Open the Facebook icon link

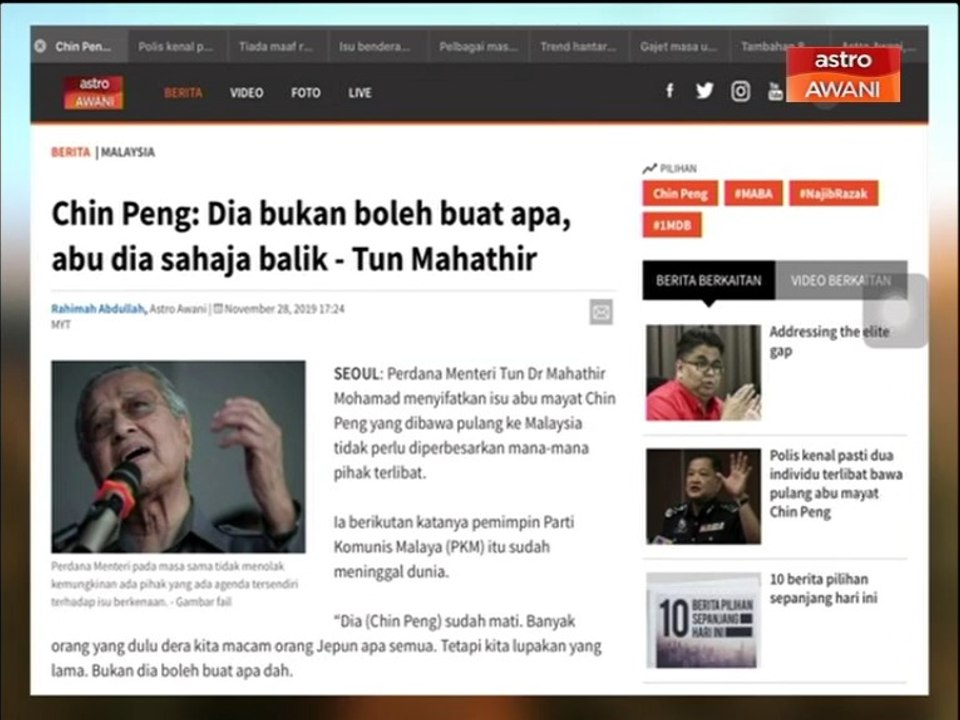[x=670, y=91]
